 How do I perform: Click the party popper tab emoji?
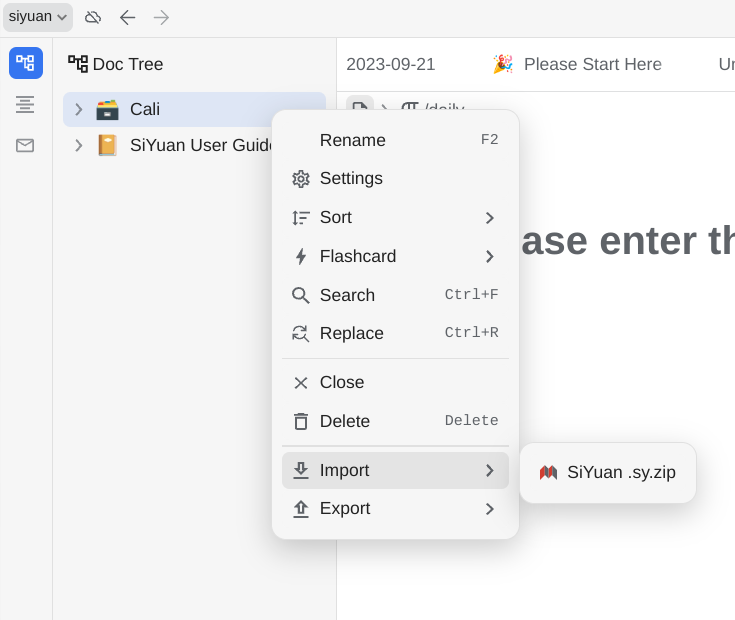(503, 64)
